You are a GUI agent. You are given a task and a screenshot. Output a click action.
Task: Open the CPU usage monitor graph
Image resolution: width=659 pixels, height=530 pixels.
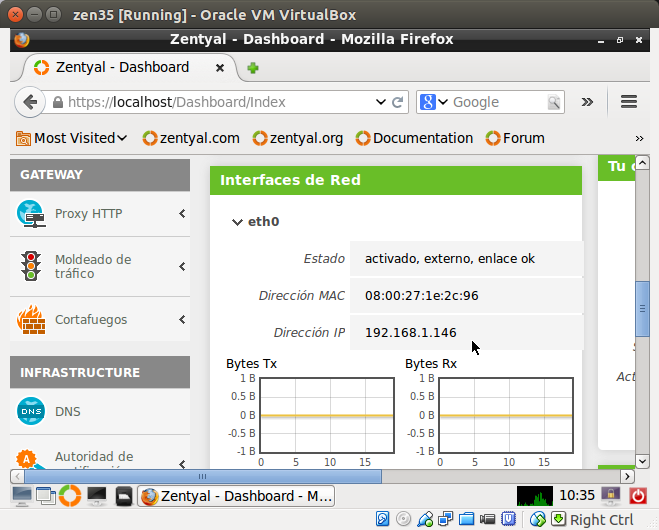tap(535, 496)
